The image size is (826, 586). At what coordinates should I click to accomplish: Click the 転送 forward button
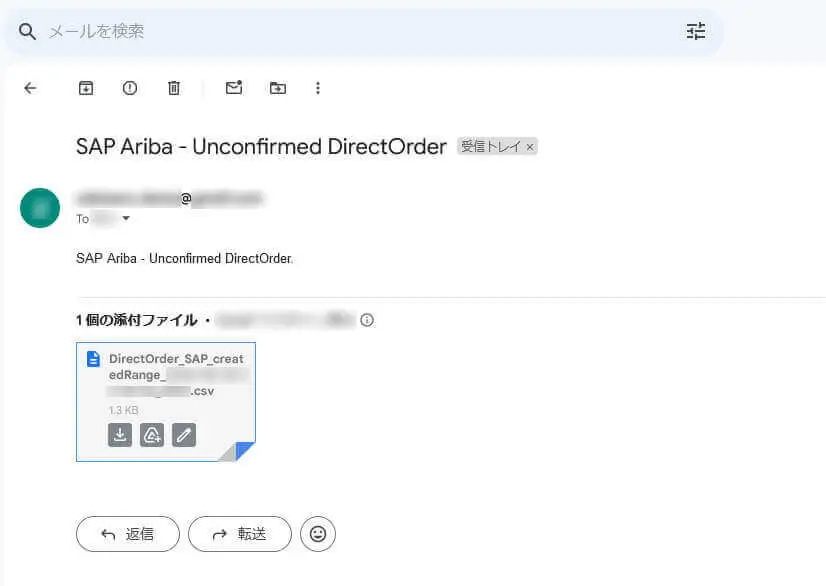[x=240, y=534]
